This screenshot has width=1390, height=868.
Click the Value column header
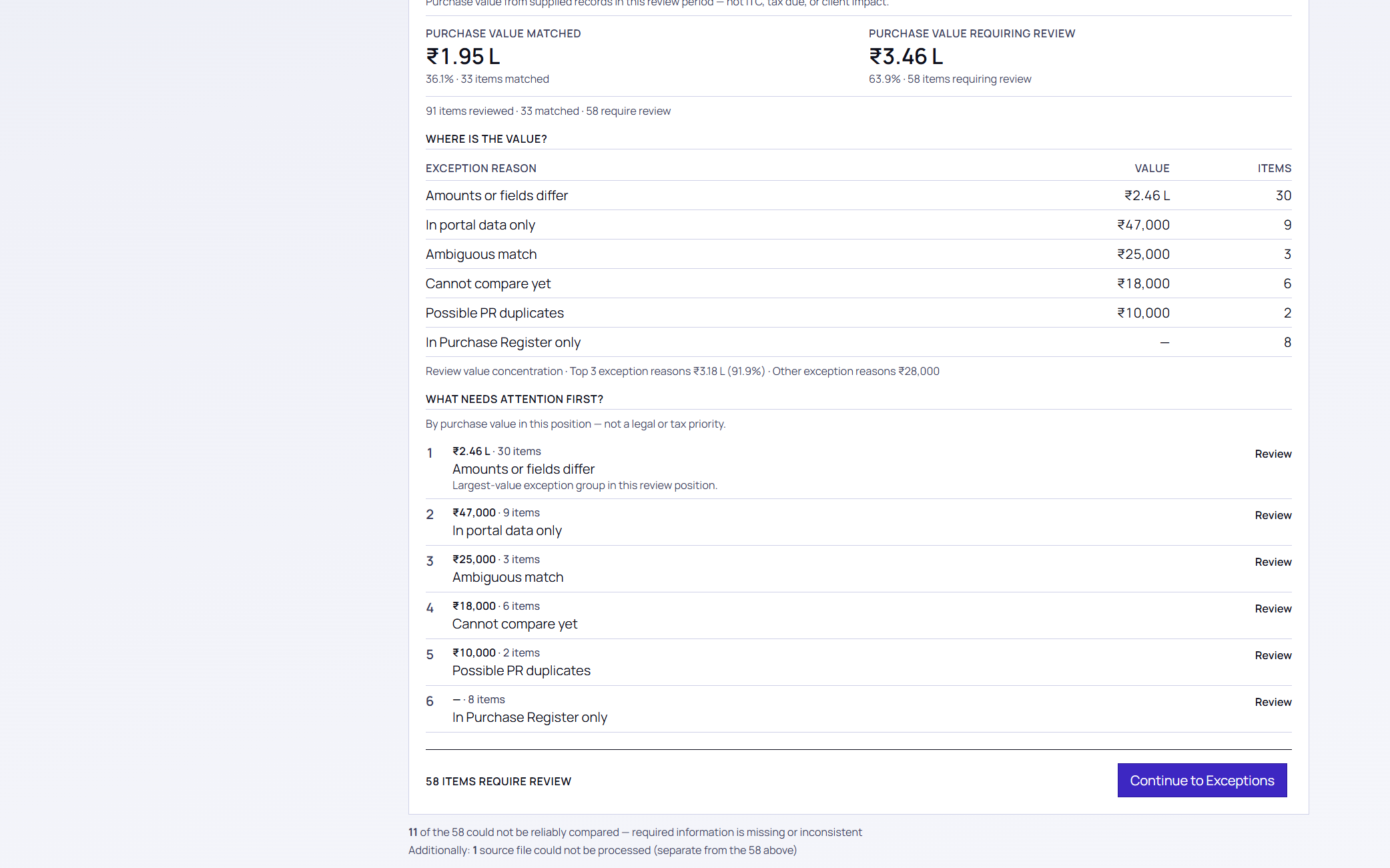(x=1152, y=168)
